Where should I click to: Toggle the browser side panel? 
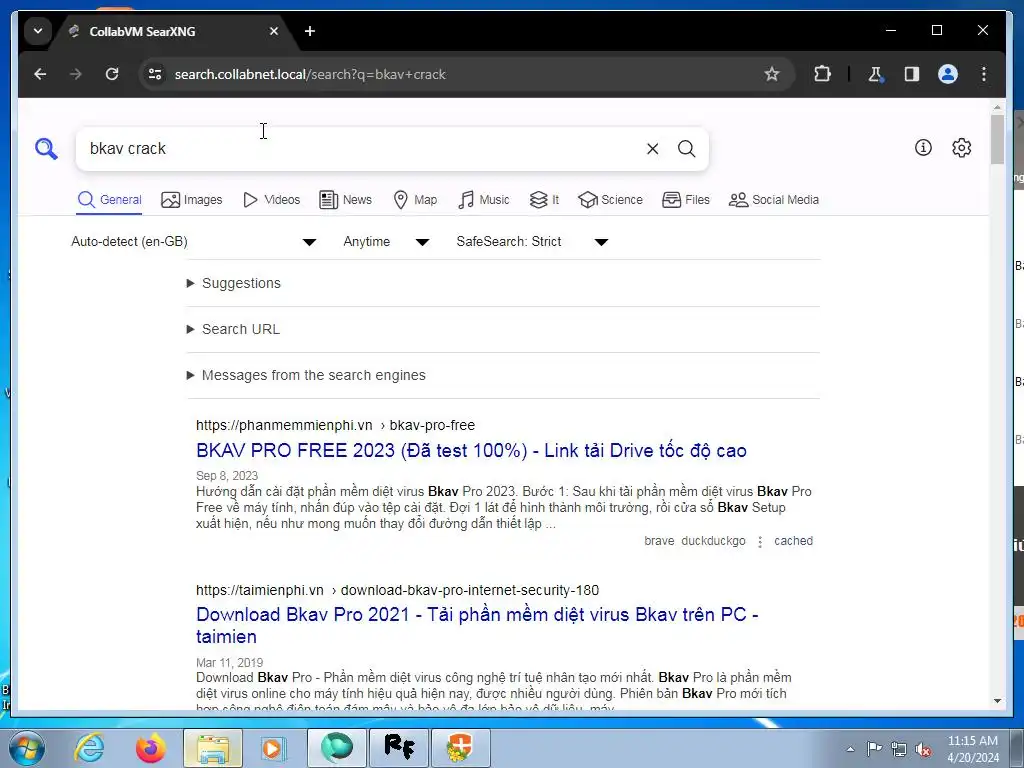tap(912, 74)
